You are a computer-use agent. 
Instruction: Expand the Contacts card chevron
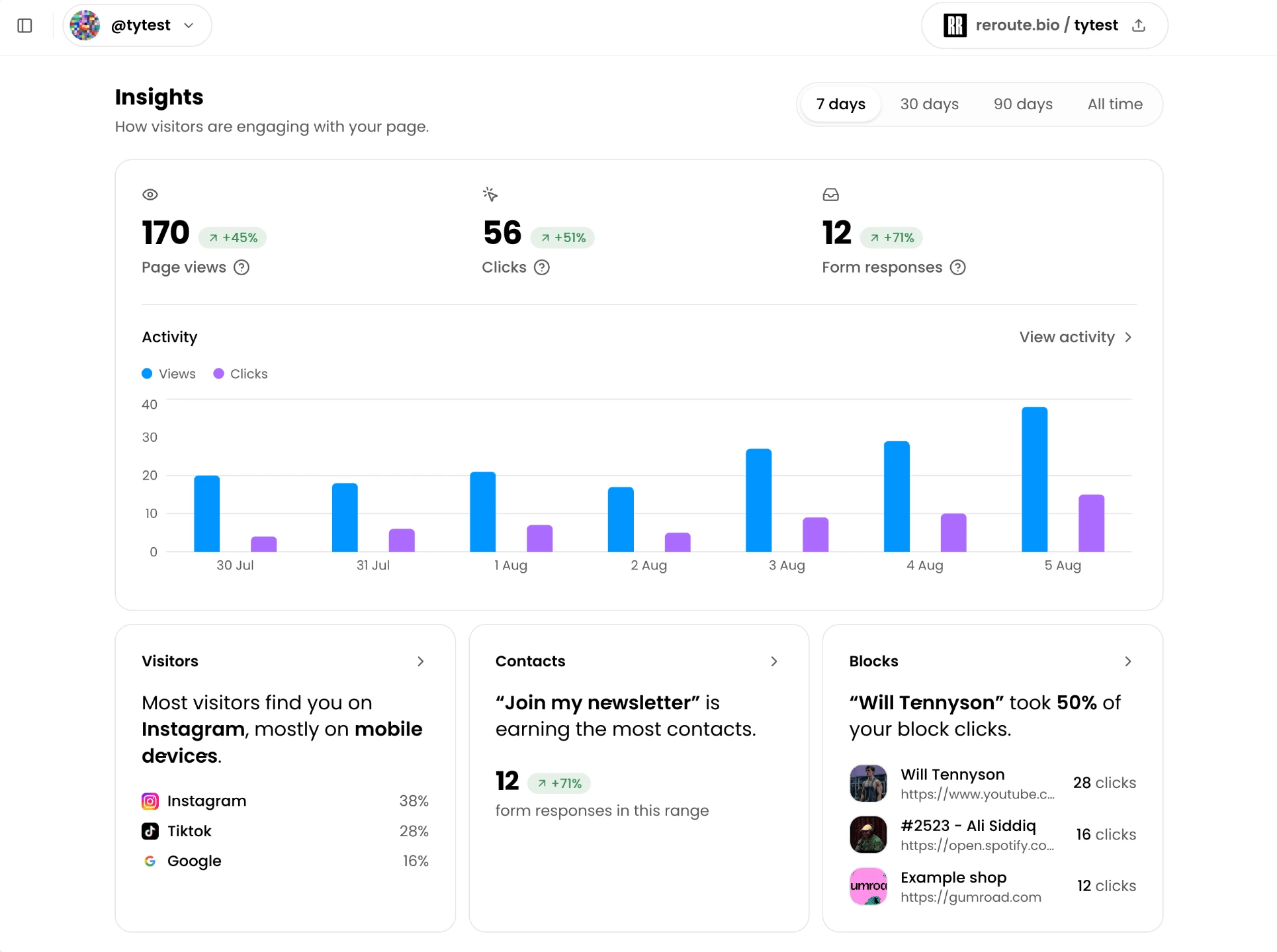coord(774,662)
